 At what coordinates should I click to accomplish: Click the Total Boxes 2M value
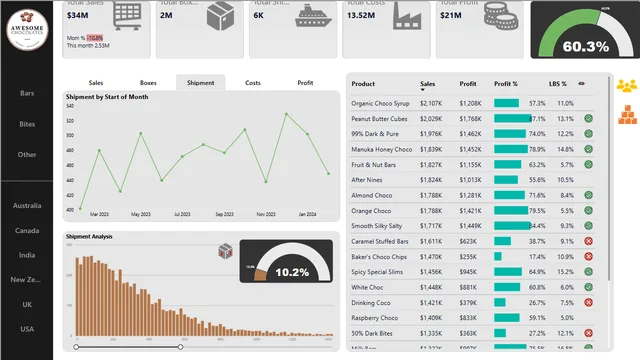tap(166, 15)
